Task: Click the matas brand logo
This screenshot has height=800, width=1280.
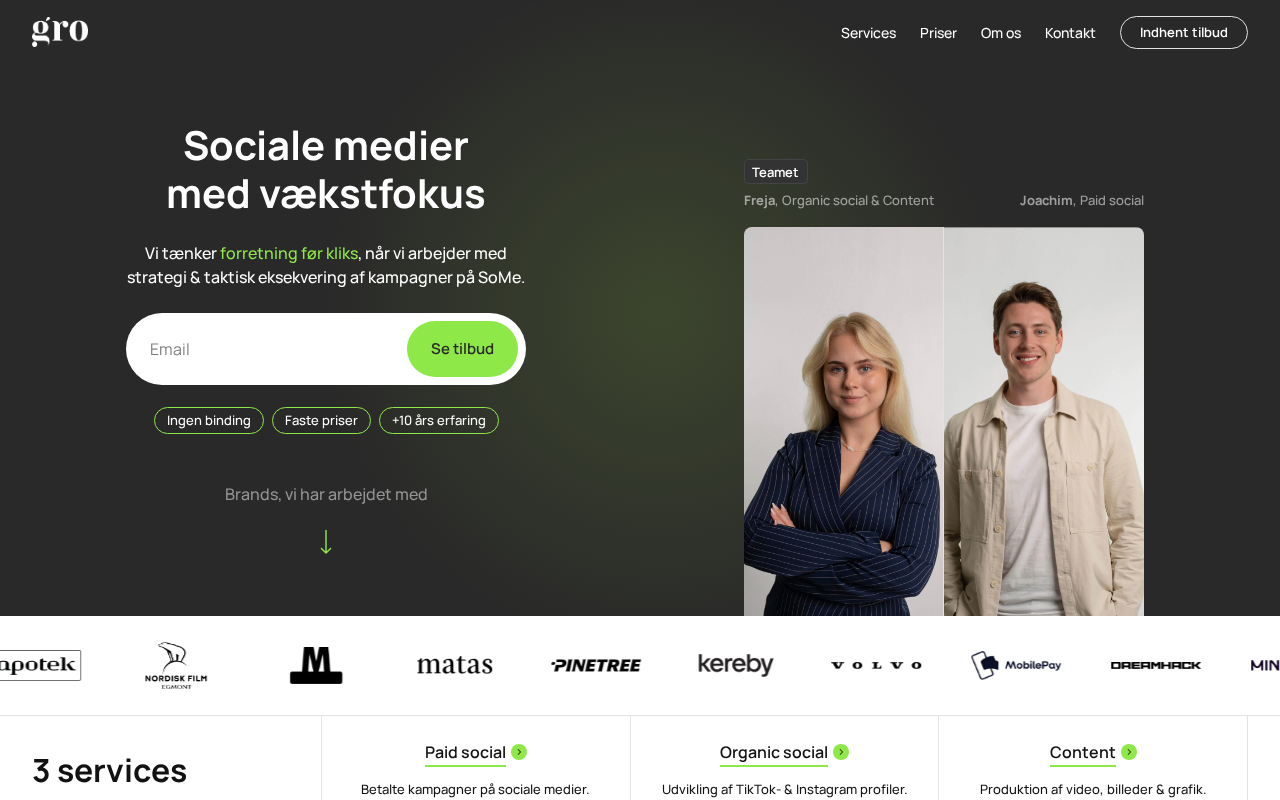Action: 455,665
